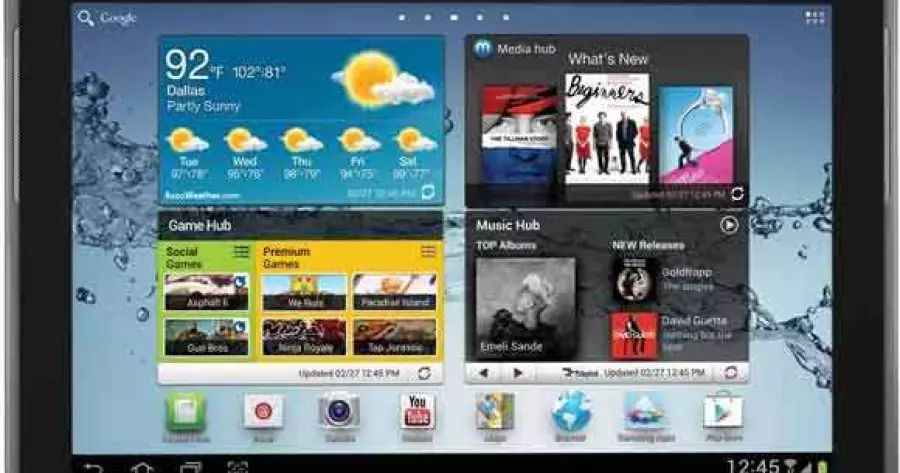Launch Asphalt 6 game
The height and width of the screenshot is (473, 900).
207,292
